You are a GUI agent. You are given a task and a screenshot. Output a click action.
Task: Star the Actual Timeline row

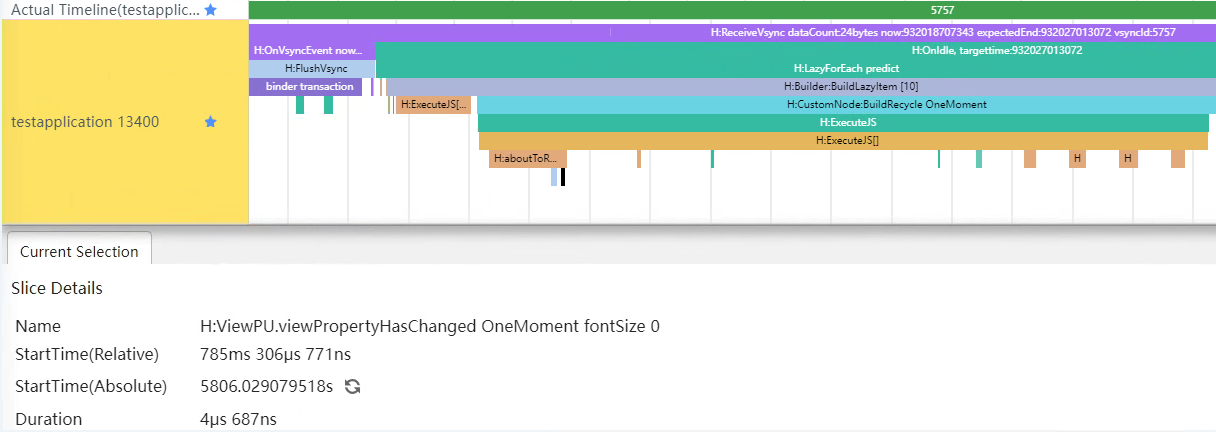click(210, 10)
